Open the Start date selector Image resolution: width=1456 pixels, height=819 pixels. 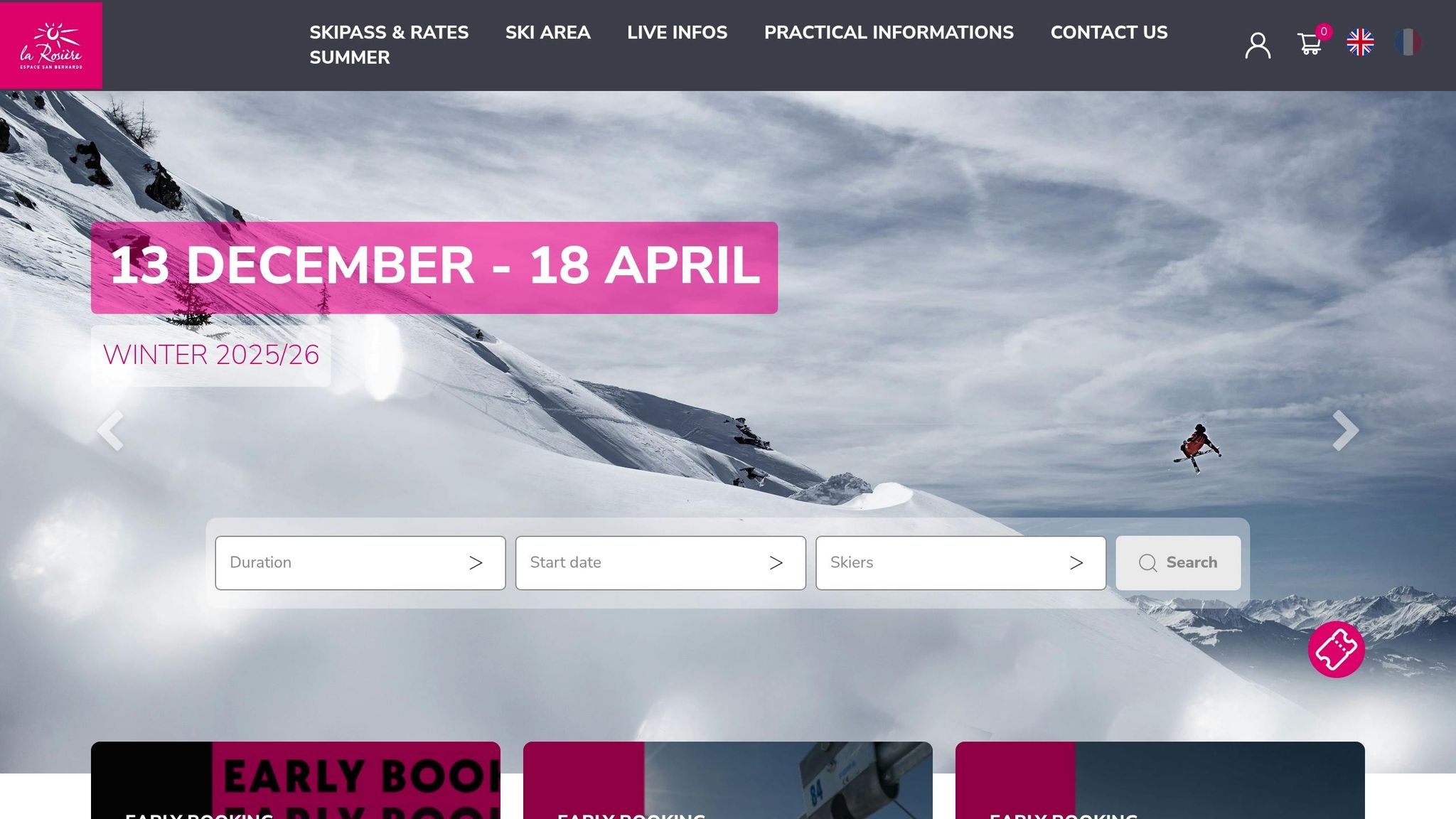coord(660,563)
